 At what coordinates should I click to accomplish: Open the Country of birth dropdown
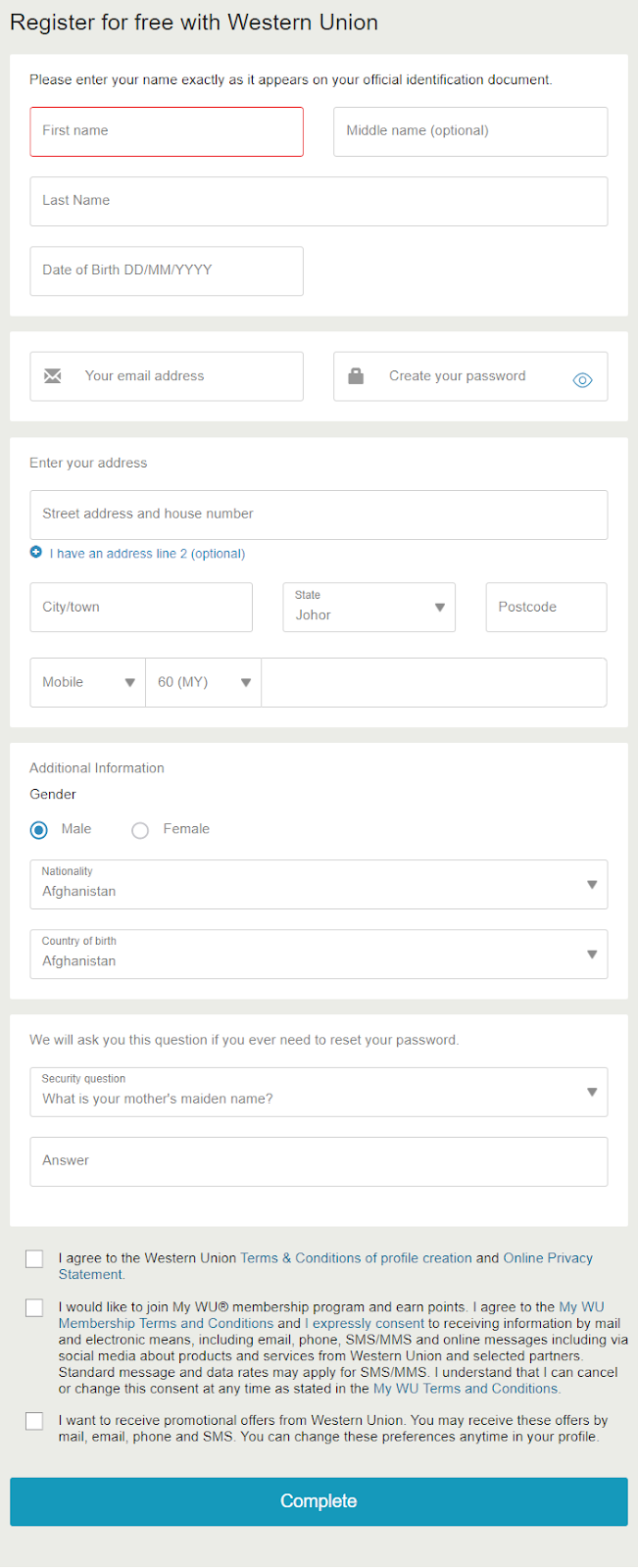coord(319,954)
